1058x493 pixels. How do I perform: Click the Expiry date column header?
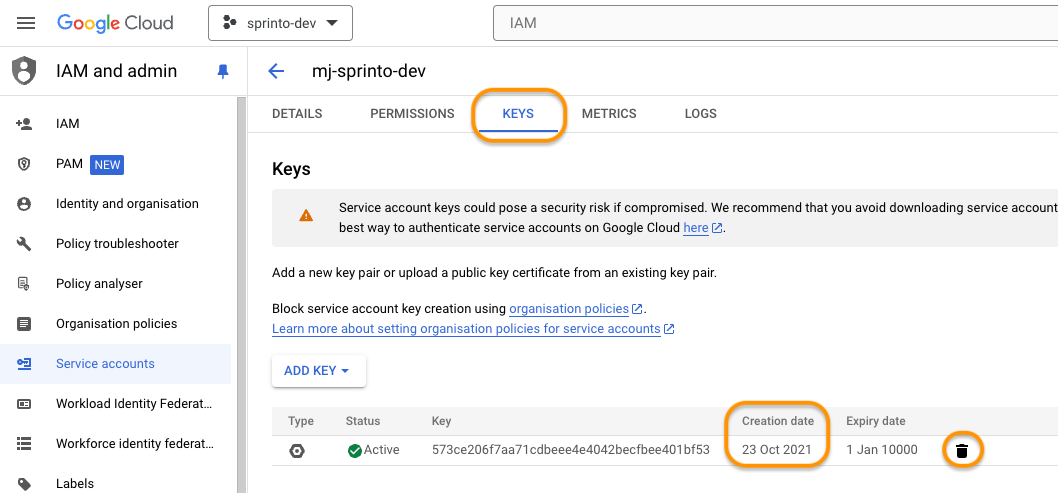(876, 421)
